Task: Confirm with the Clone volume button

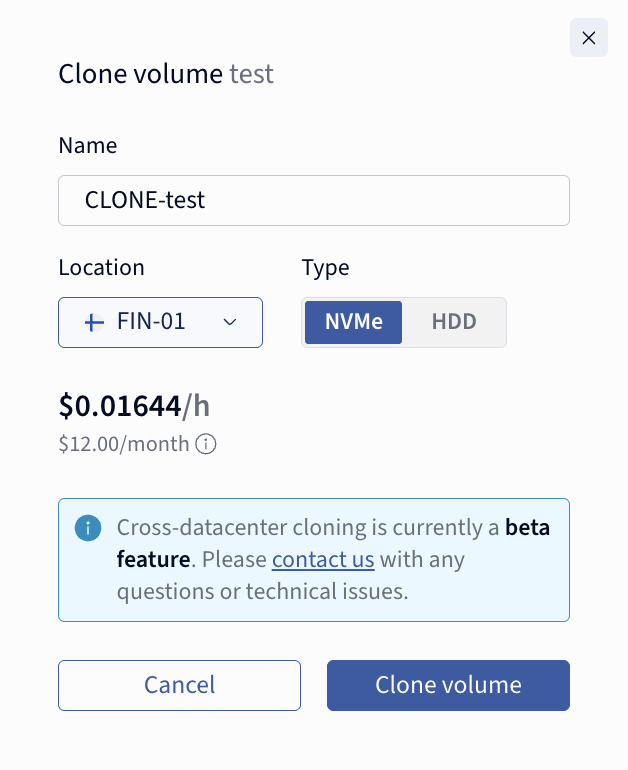Action: coord(448,685)
